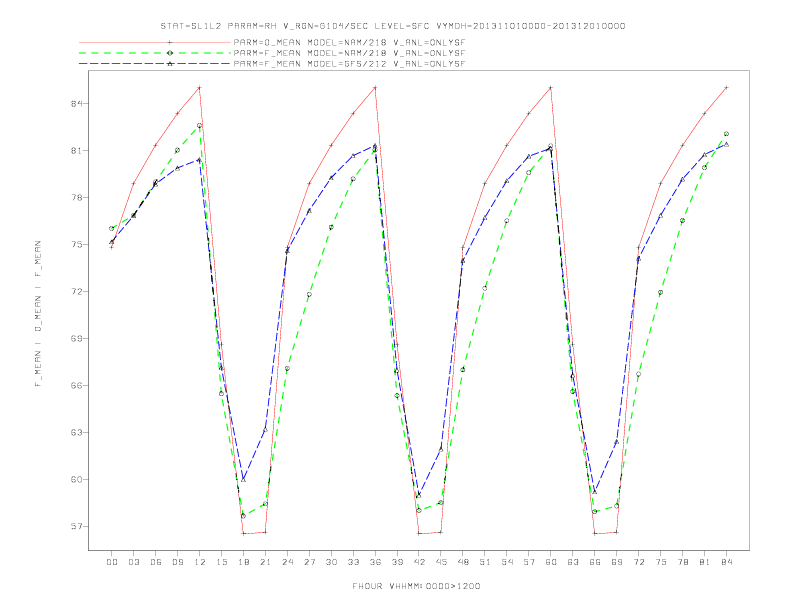Click x-axis forecast hour label 60
Viewport: 792px width, 612px height.
551,562
